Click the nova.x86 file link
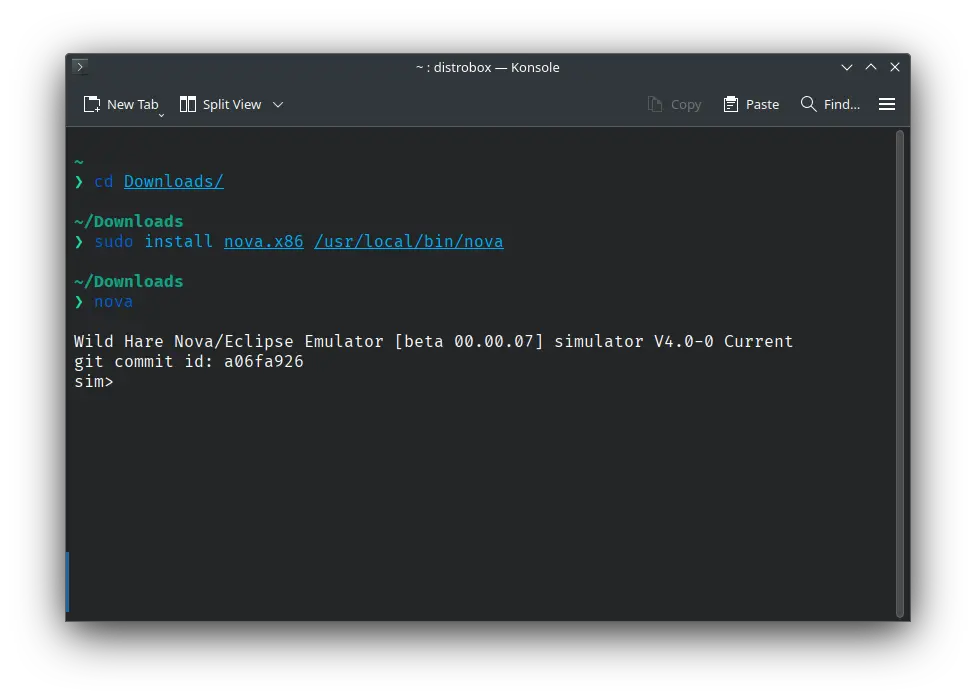This screenshot has width=977, height=700. (264, 241)
